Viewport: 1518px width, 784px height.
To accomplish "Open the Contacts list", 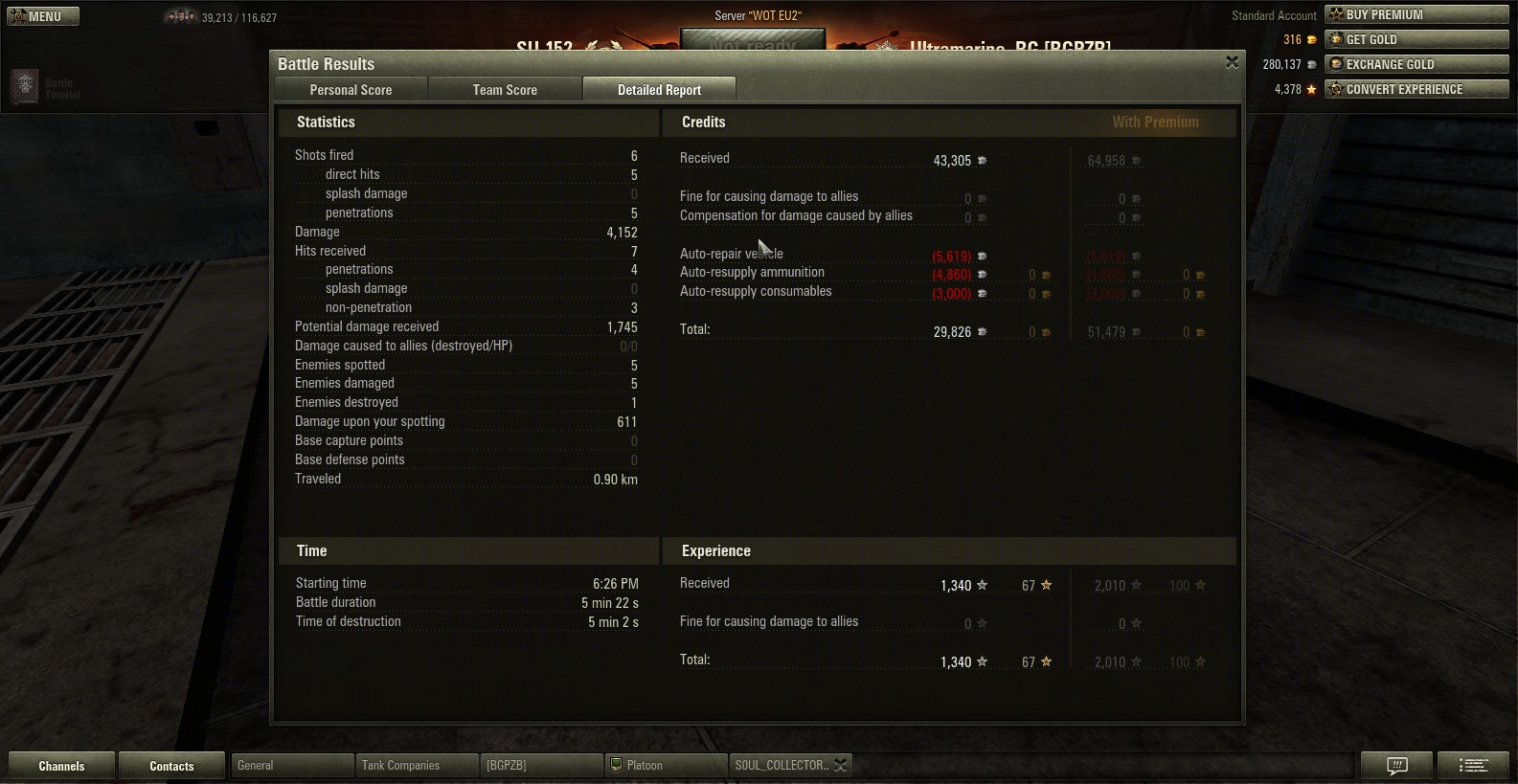I will pos(171,766).
